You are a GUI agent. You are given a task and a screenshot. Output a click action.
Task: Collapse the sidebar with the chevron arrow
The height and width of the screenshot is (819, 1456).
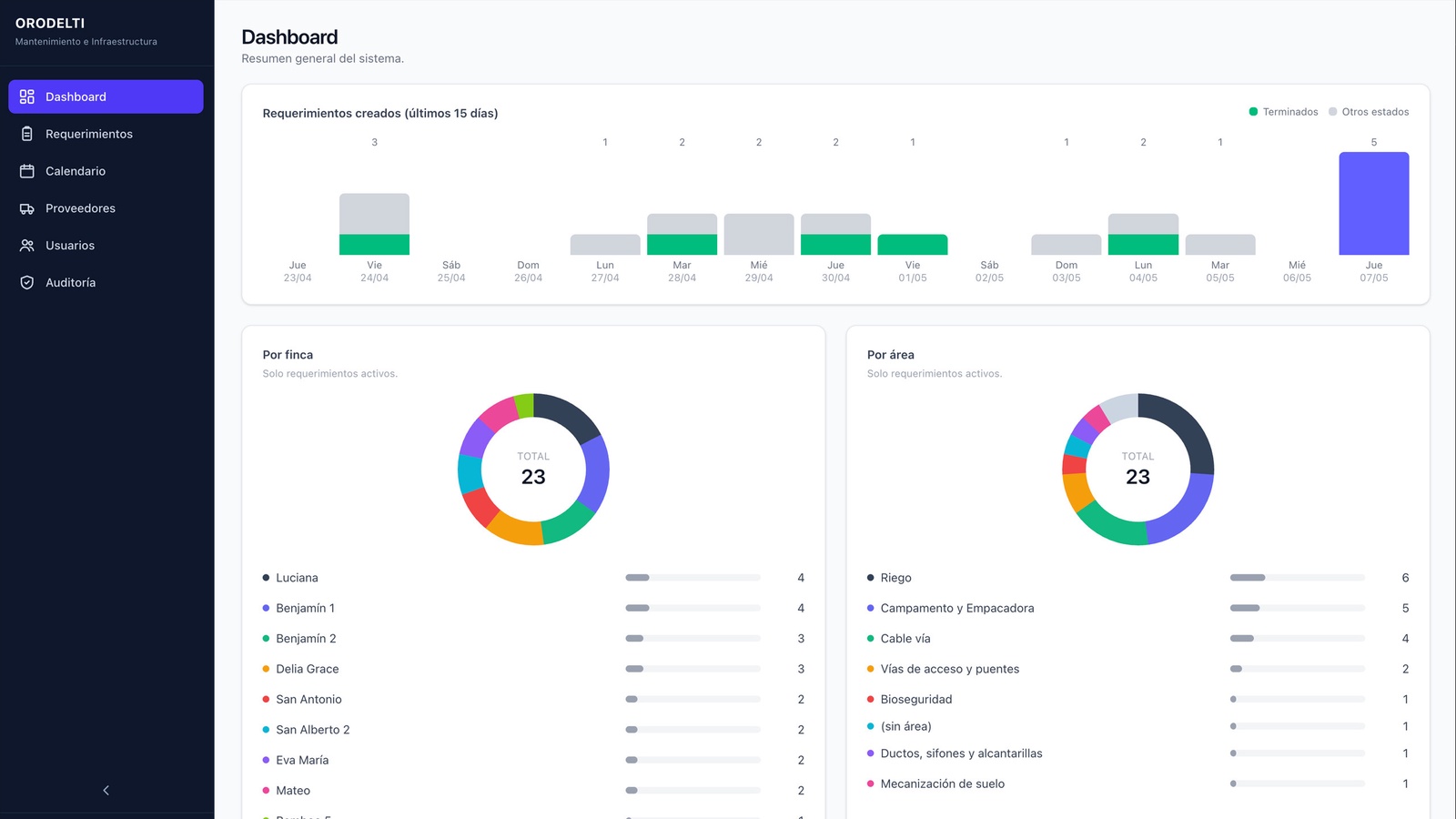coord(106,790)
